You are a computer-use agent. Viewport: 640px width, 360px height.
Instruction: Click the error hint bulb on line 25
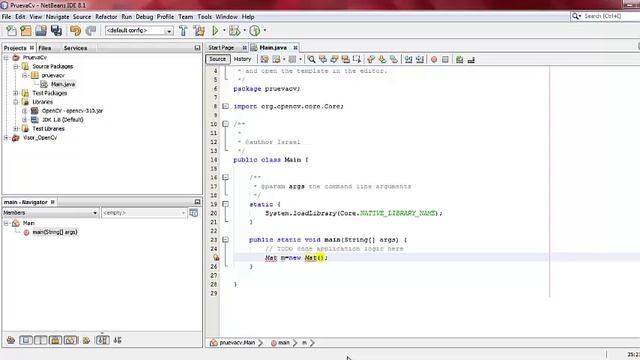click(x=216, y=258)
